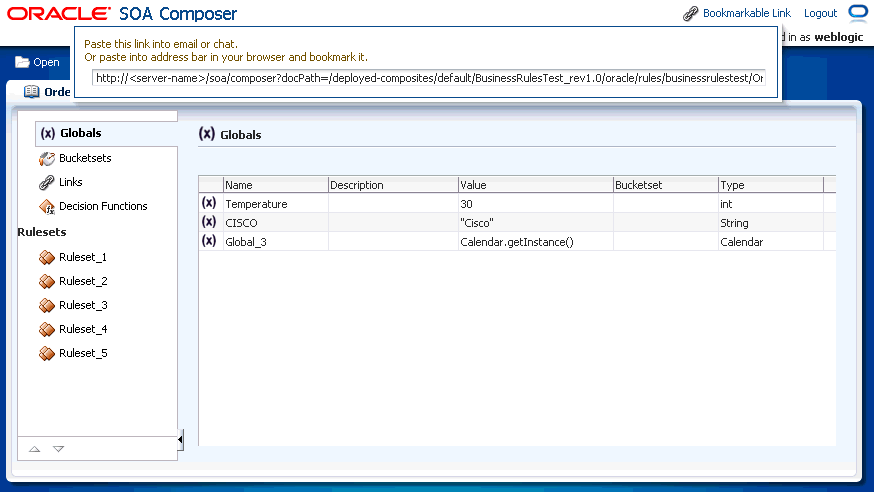
Task: Click the (x) icon of Global_3 row
Action: tap(209, 241)
